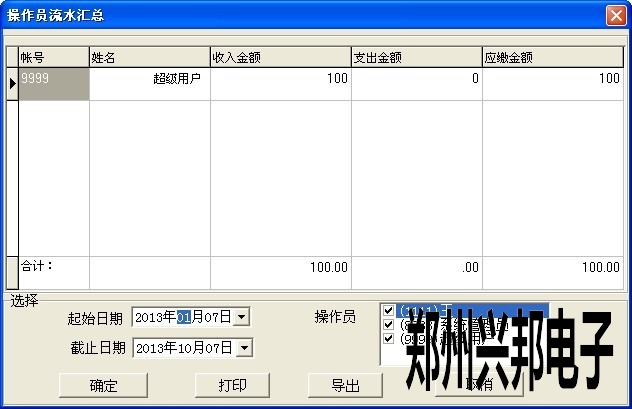Uncheck the (9999) operator checkbox

389,338
